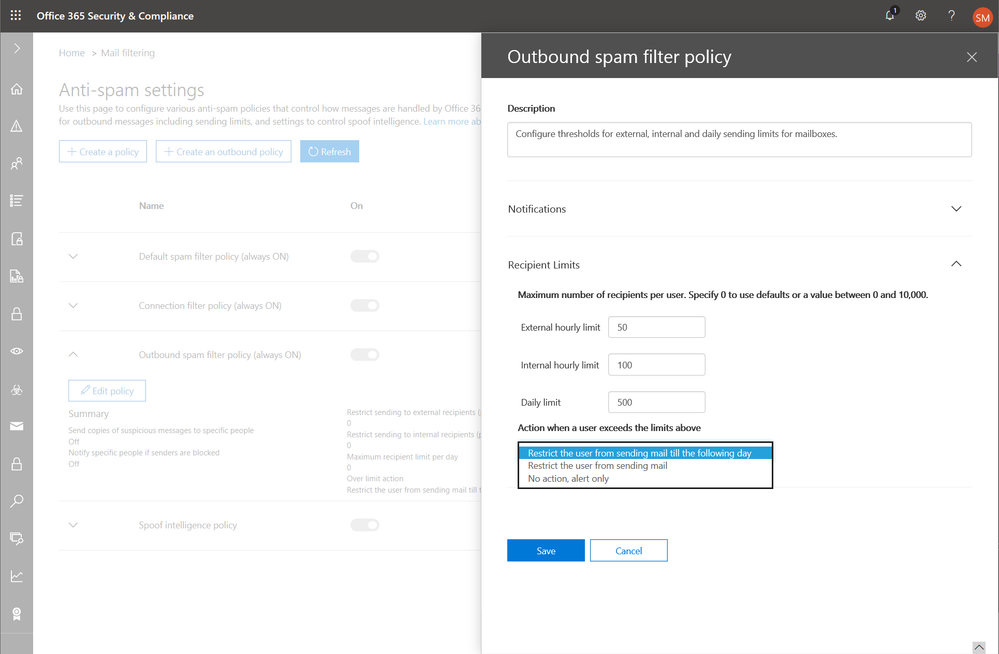Save the outbound spam filter policy
Viewport: 999px width, 654px height.
(x=546, y=551)
